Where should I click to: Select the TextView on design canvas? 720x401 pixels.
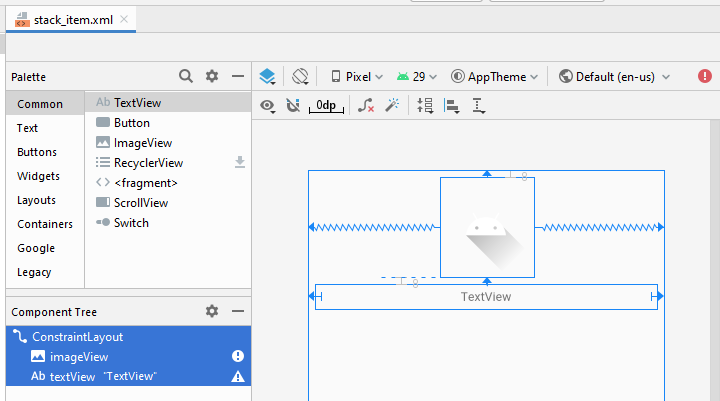[486, 297]
